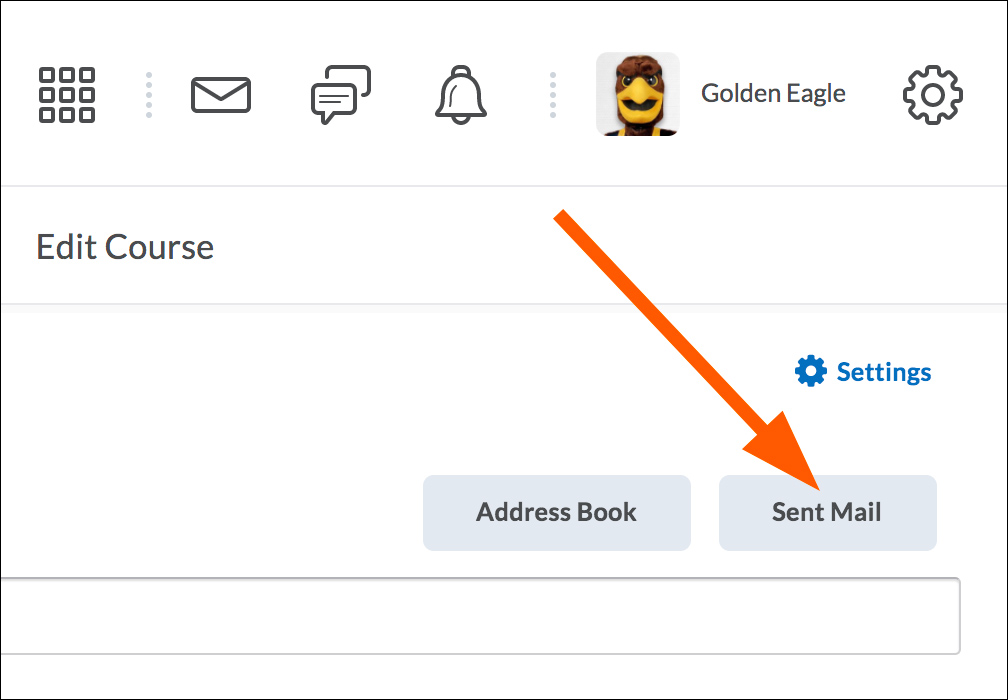Viewport: 1008px width, 700px height.
Task: Open the Golden Eagle username menu
Action: [773, 94]
